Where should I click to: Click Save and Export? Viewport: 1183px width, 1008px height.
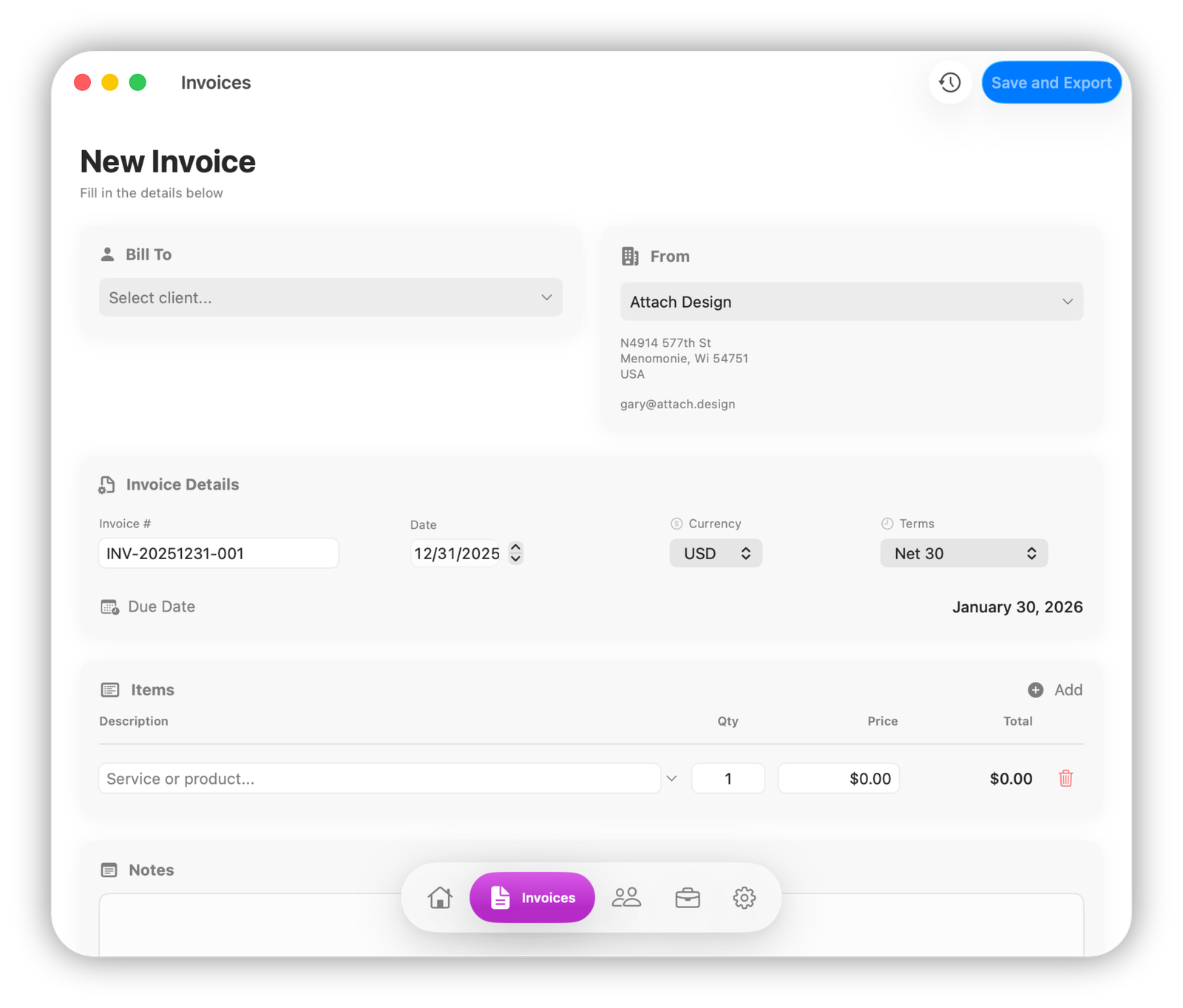click(x=1051, y=82)
